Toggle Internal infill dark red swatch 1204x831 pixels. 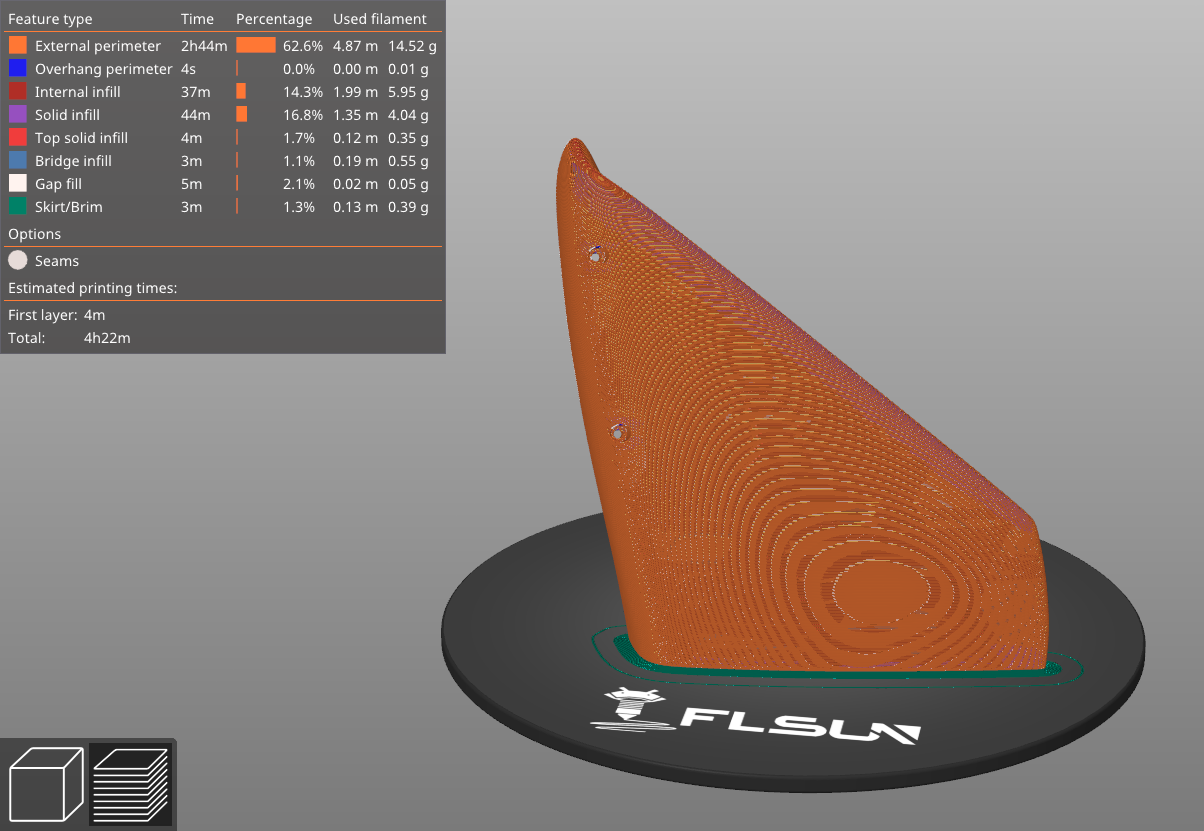pos(18,92)
